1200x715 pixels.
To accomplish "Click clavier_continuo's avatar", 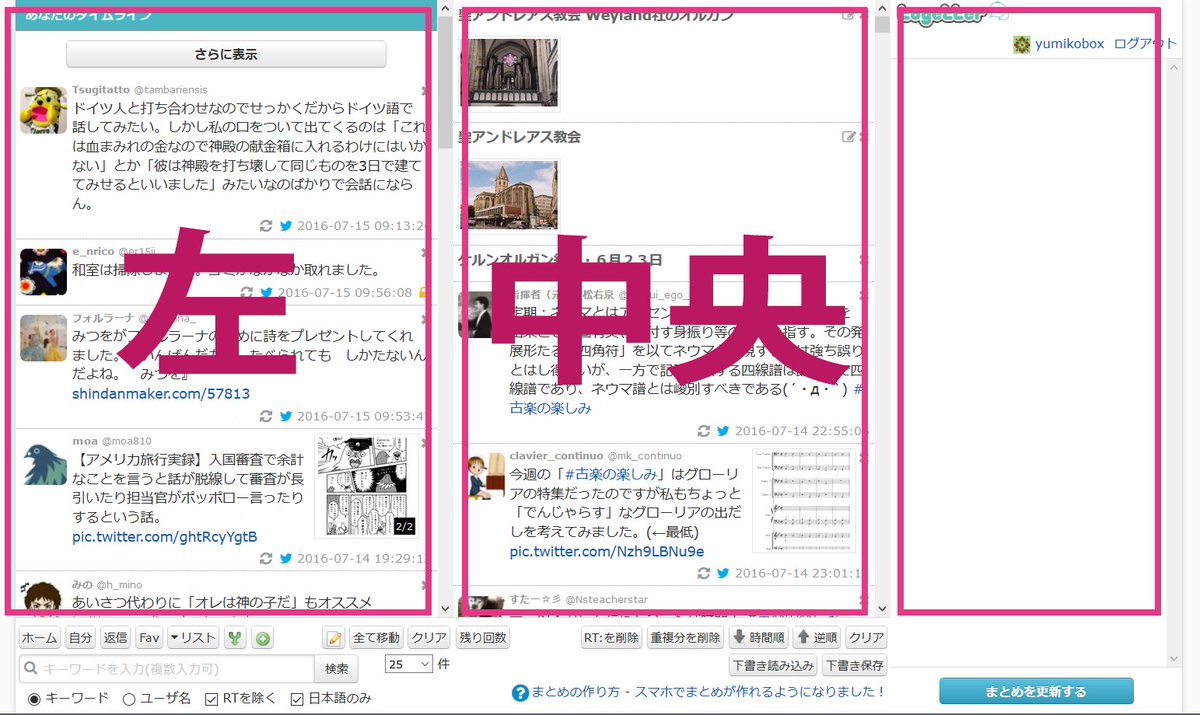I will point(486,477).
